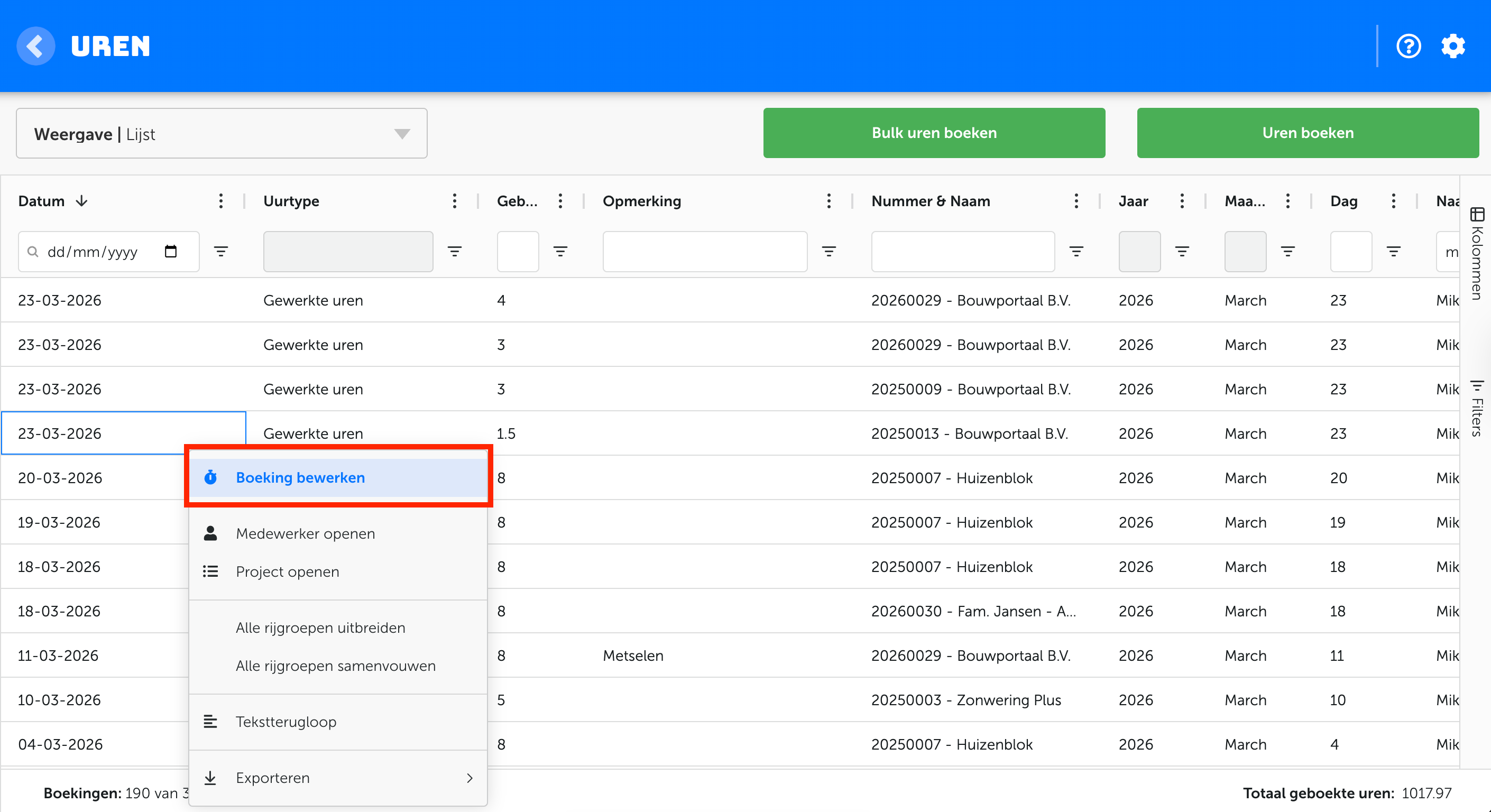Open the help question mark icon
This screenshot has width=1491, height=812.
[1408, 47]
